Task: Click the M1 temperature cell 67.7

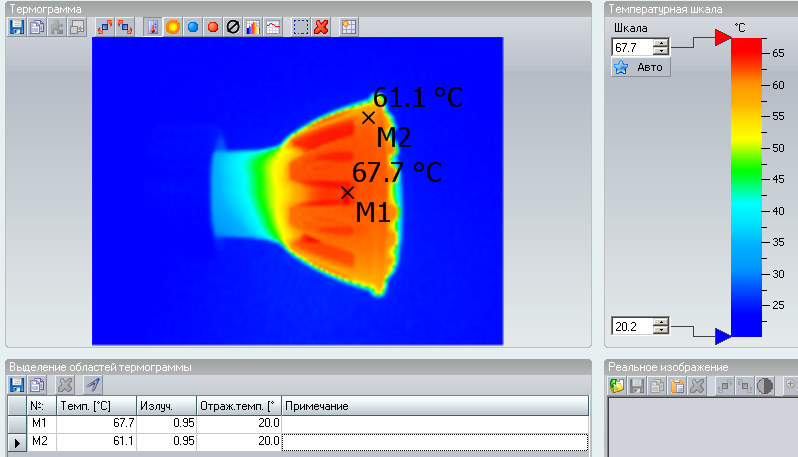Action: 96,423
